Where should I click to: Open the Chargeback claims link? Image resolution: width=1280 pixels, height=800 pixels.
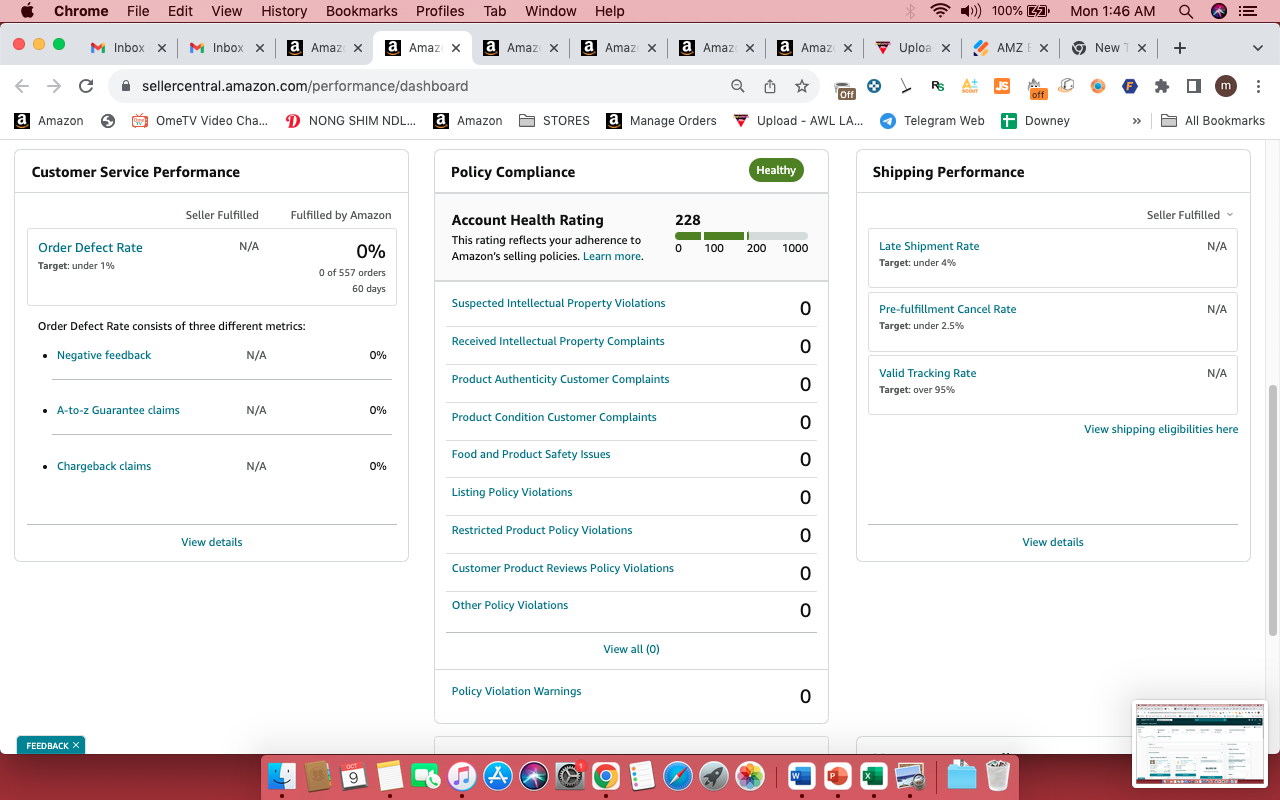coord(104,466)
